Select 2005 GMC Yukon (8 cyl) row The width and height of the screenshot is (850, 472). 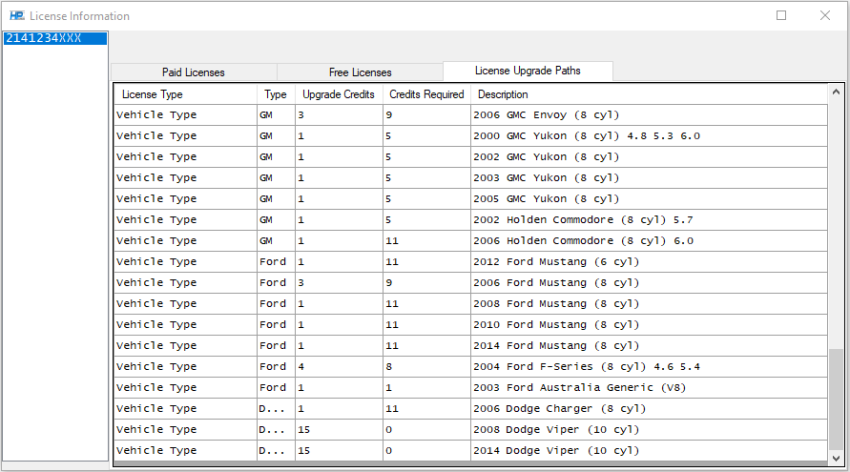(x=471, y=199)
